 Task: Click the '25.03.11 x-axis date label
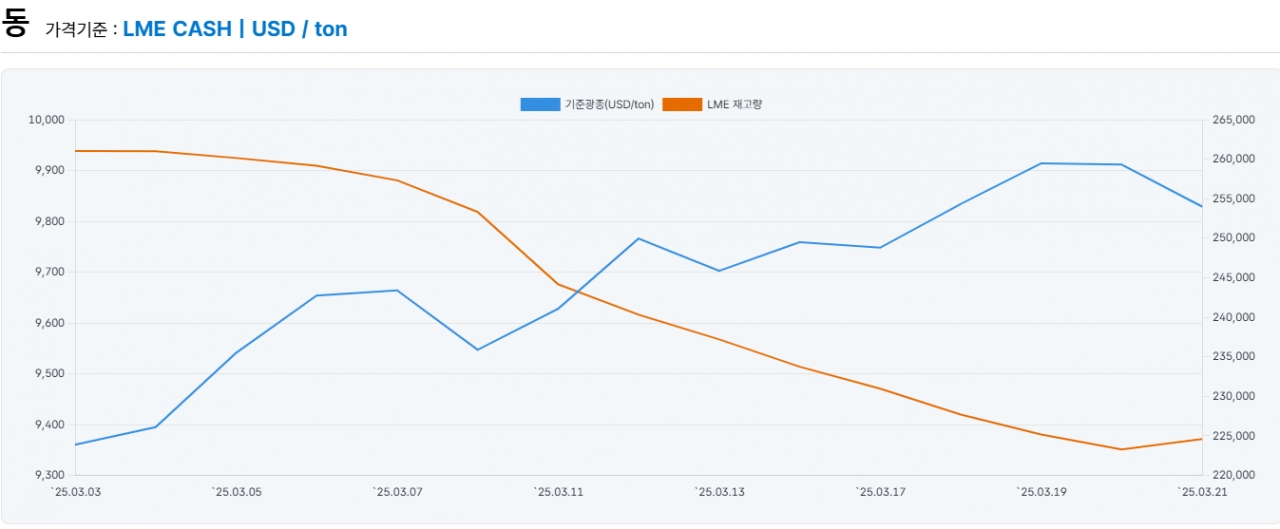point(559,491)
